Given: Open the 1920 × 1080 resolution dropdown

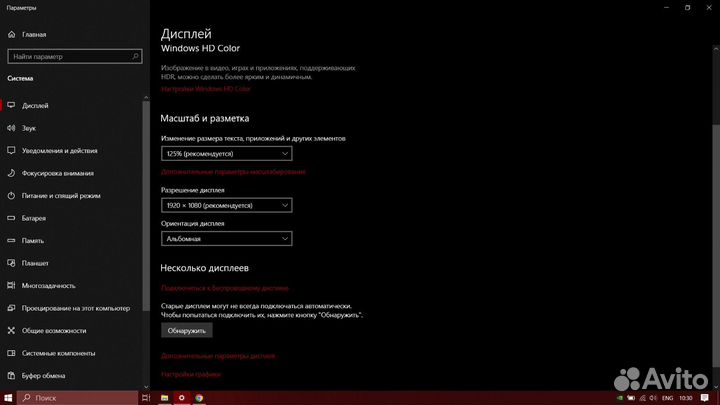Looking at the screenshot, I should pyautogui.click(x=226, y=205).
